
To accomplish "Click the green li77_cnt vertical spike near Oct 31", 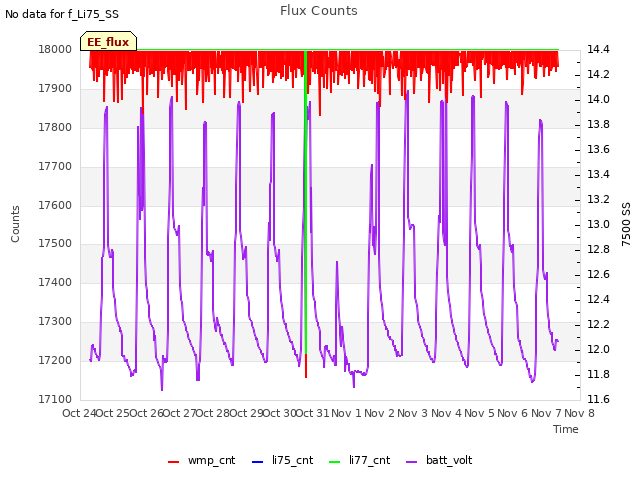I will click(306, 204).
